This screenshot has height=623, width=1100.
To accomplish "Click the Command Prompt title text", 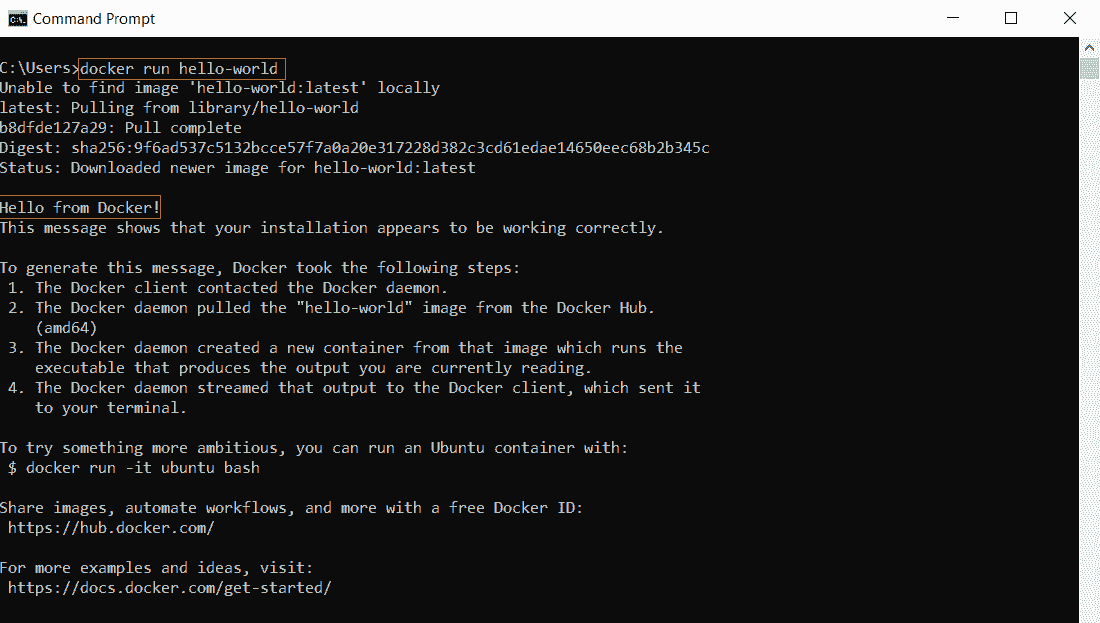I will tap(94, 19).
